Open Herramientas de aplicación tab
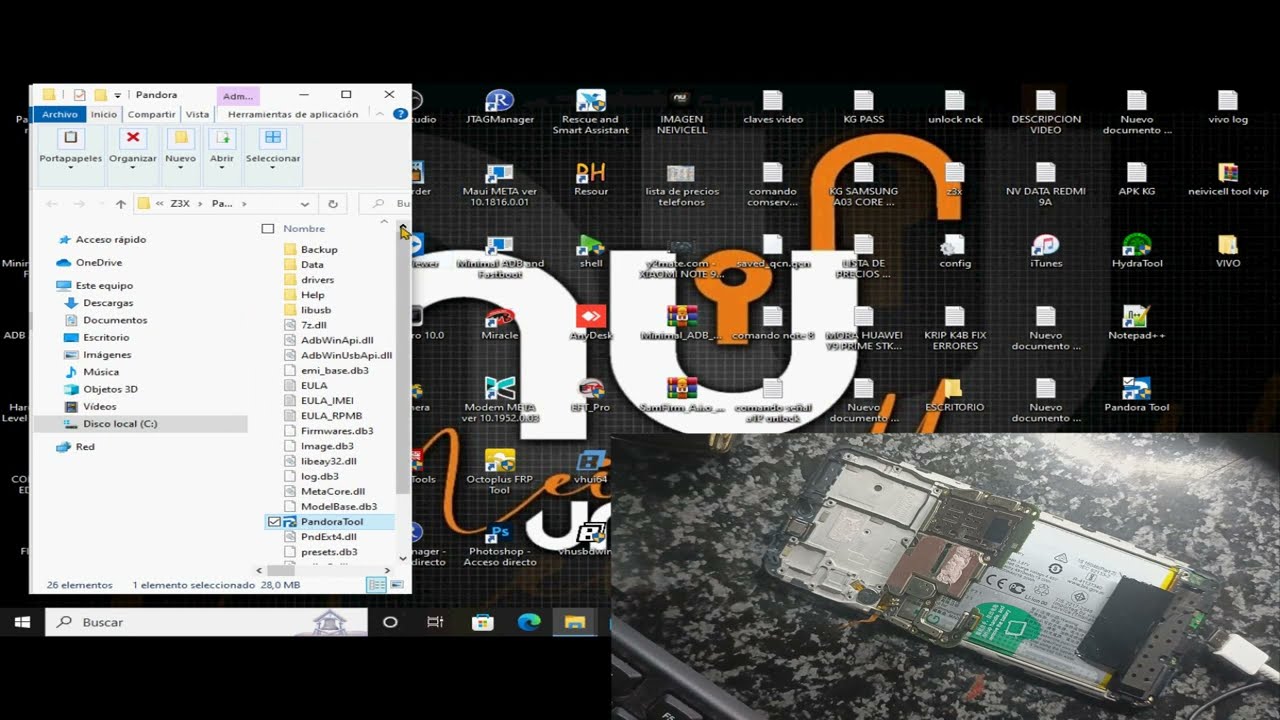Screen dimensions: 1280x720 (x=293, y=114)
